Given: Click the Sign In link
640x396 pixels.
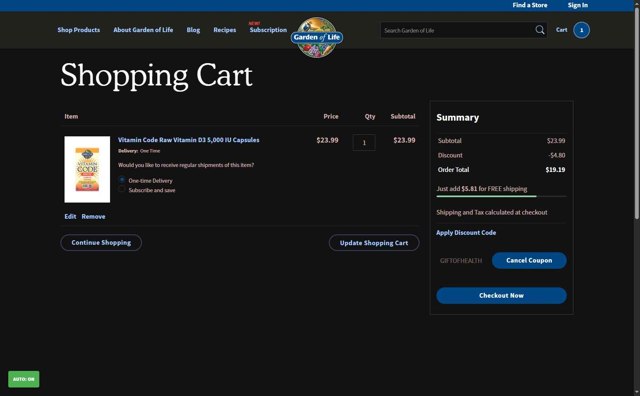Looking at the screenshot, I should (578, 5).
